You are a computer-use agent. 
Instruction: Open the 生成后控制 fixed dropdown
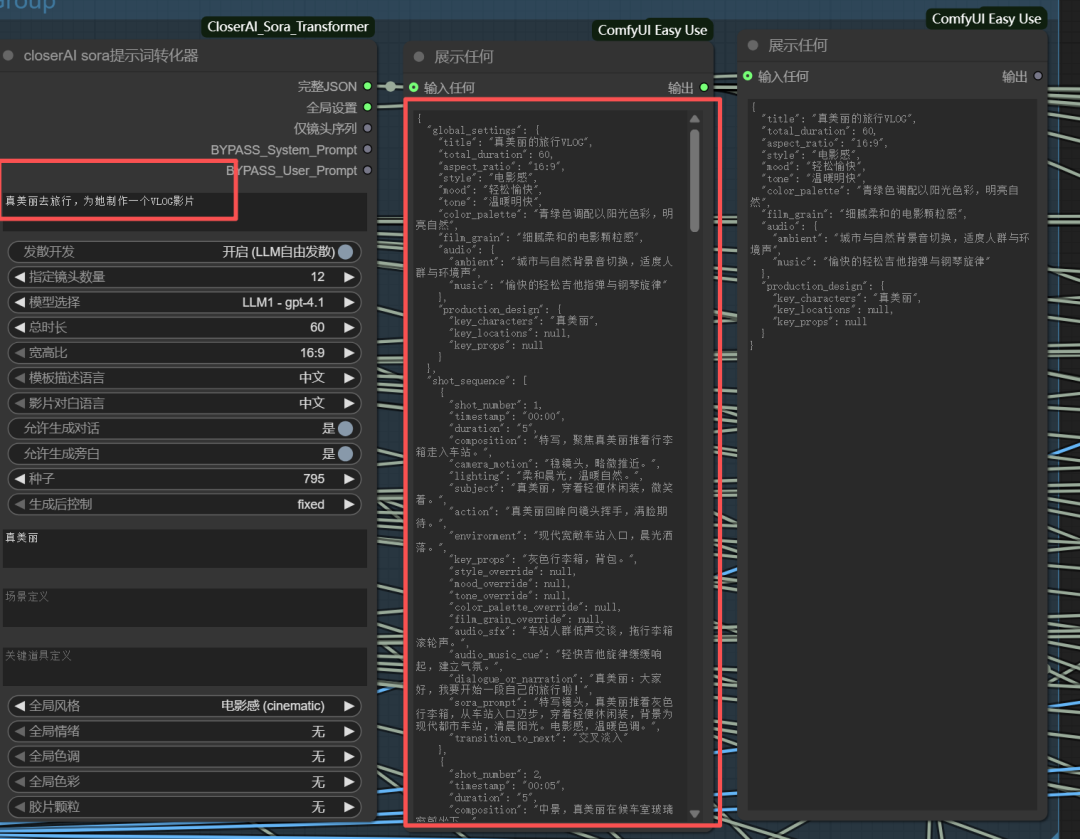(185, 504)
